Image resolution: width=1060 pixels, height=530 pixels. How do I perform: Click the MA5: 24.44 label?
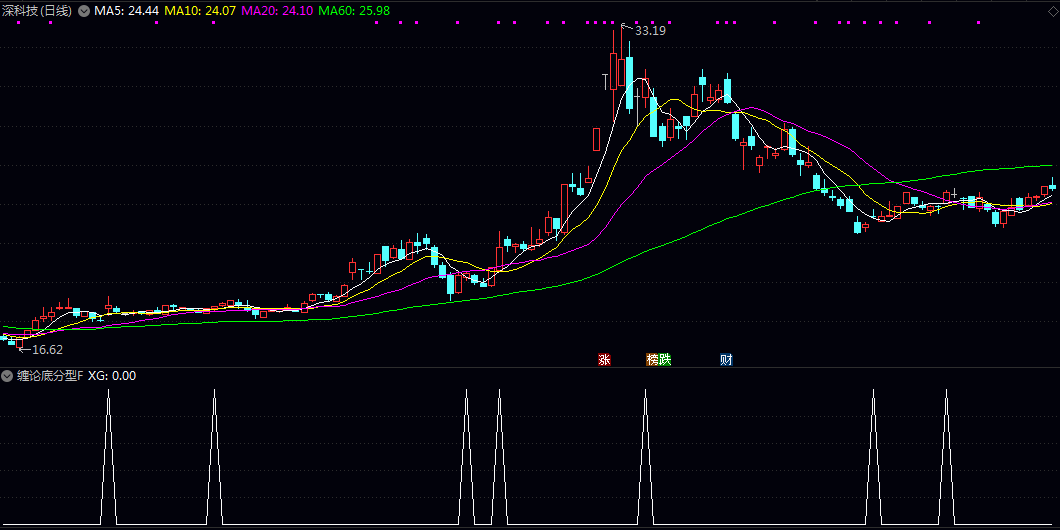(x=126, y=11)
